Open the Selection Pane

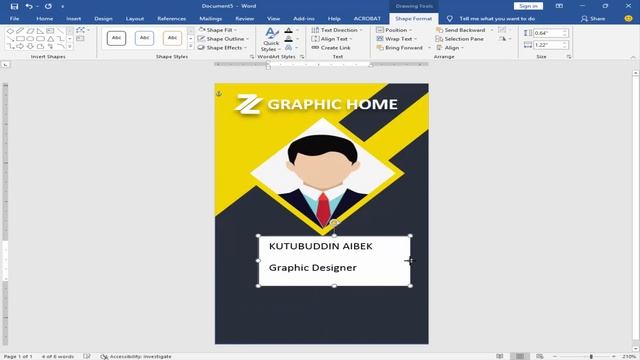[x=460, y=39]
